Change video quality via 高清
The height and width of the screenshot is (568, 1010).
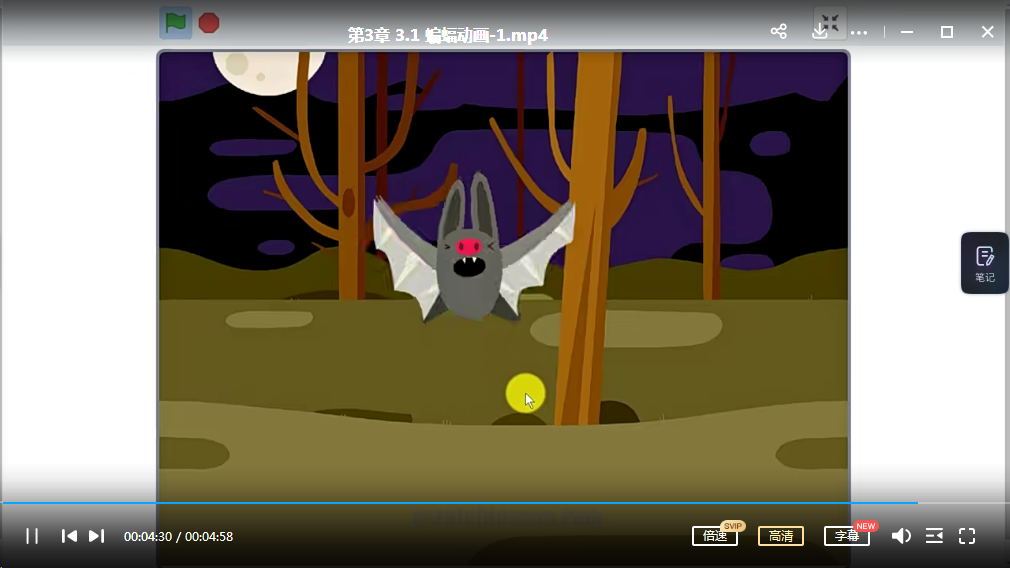780,536
